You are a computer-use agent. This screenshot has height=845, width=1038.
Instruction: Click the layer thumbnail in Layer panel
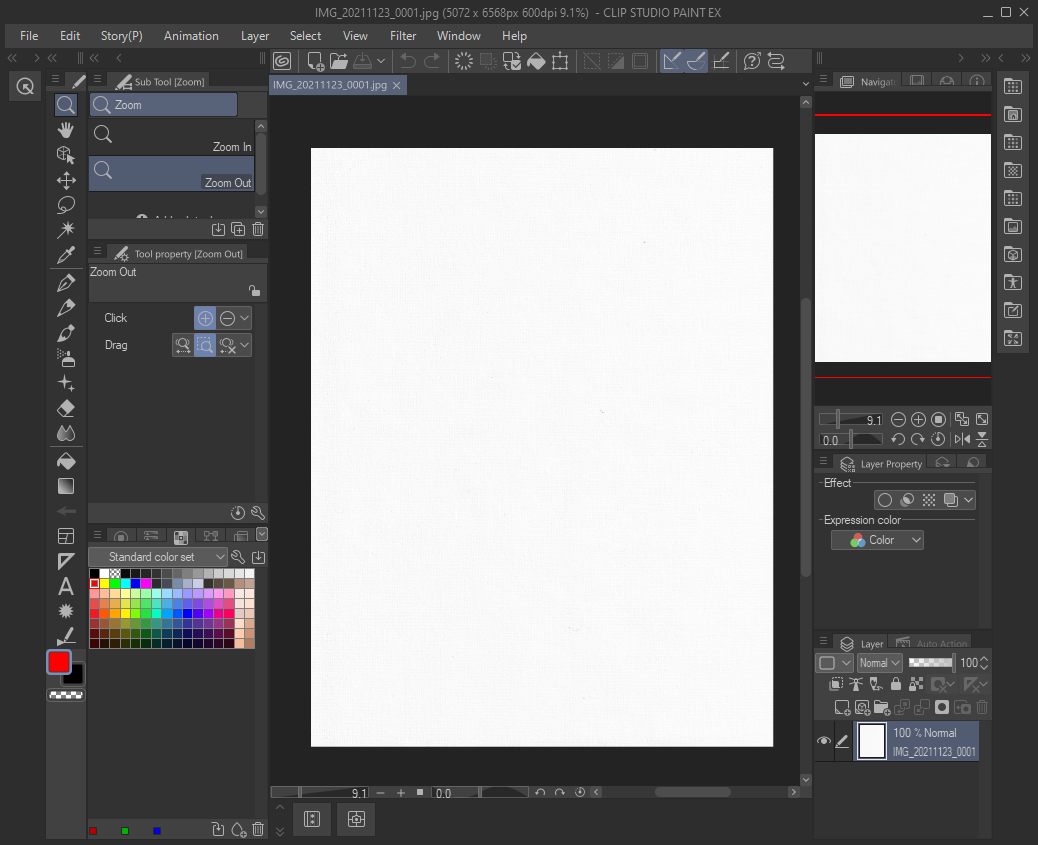pyautogui.click(x=872, y=741)
